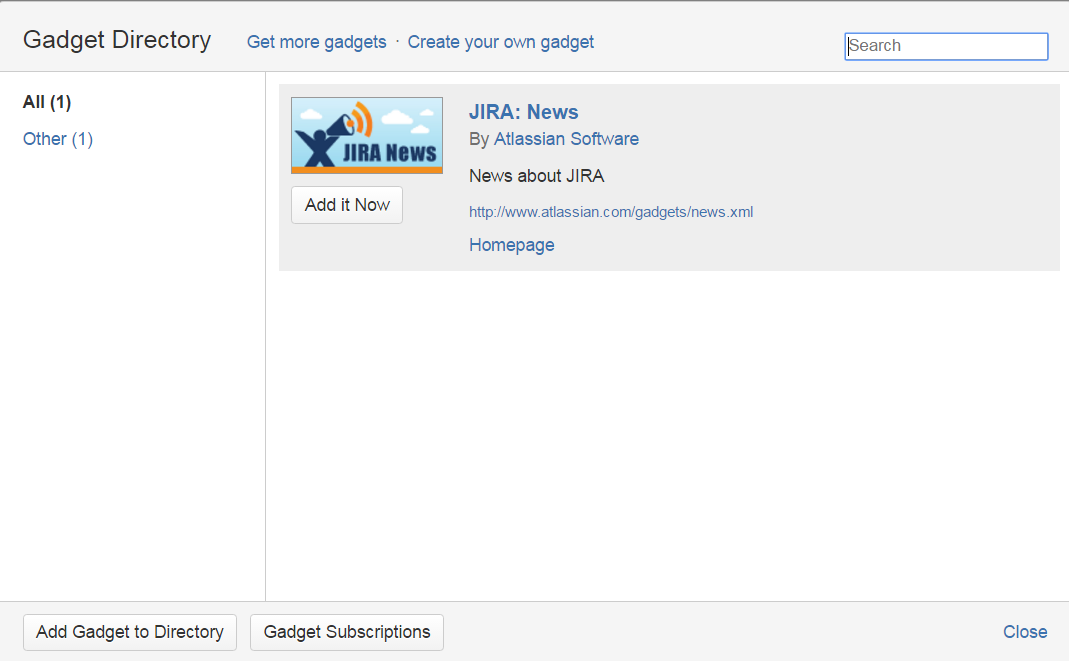This screenshot has height=661, width=1069.
Task: Open Gadget Subscriptions
Action: coord(347,632)
